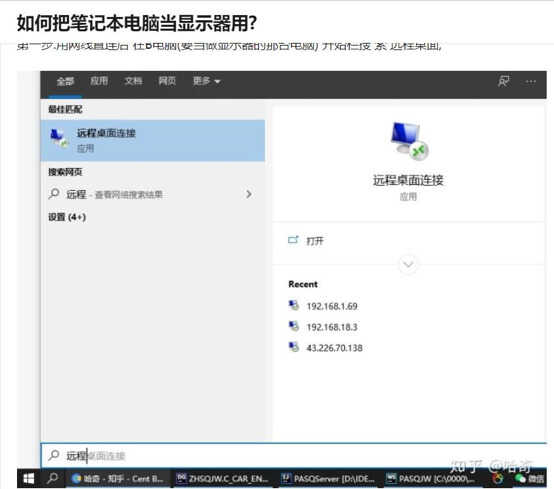The width and height of the screenshot is (554, 489).
Task: Switch to the 网页 search tab
Action: 167,81
